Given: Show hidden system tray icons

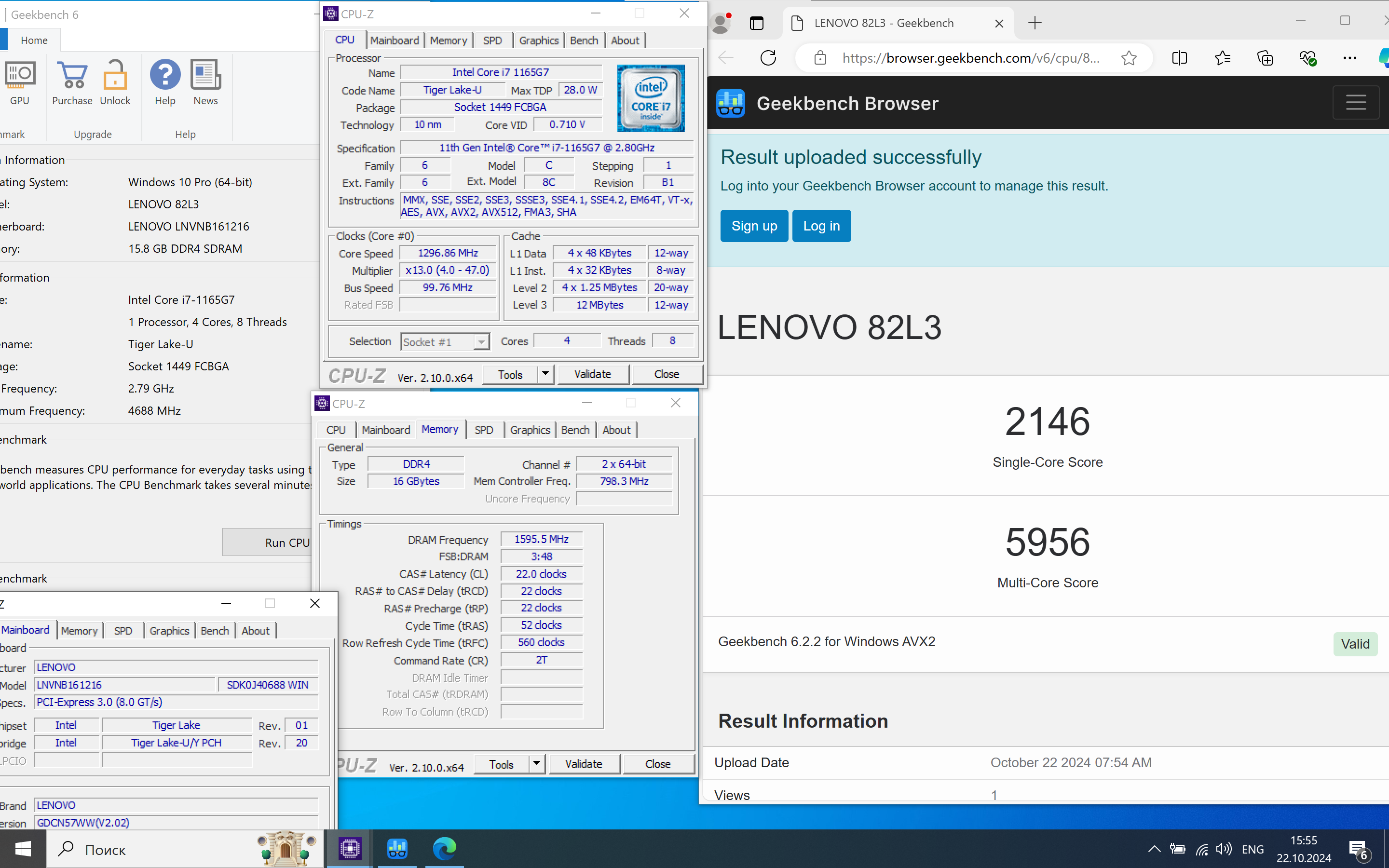Looking at the screenshot, I should click(x=1154, y=849).
